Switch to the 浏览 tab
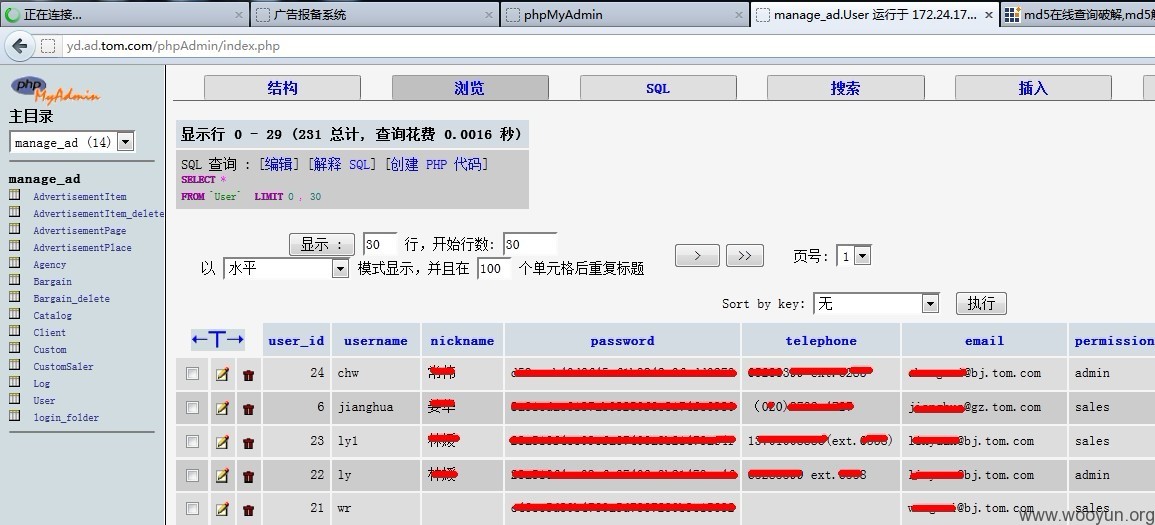Screen dimensions: 1155x525 coord(470,88)
